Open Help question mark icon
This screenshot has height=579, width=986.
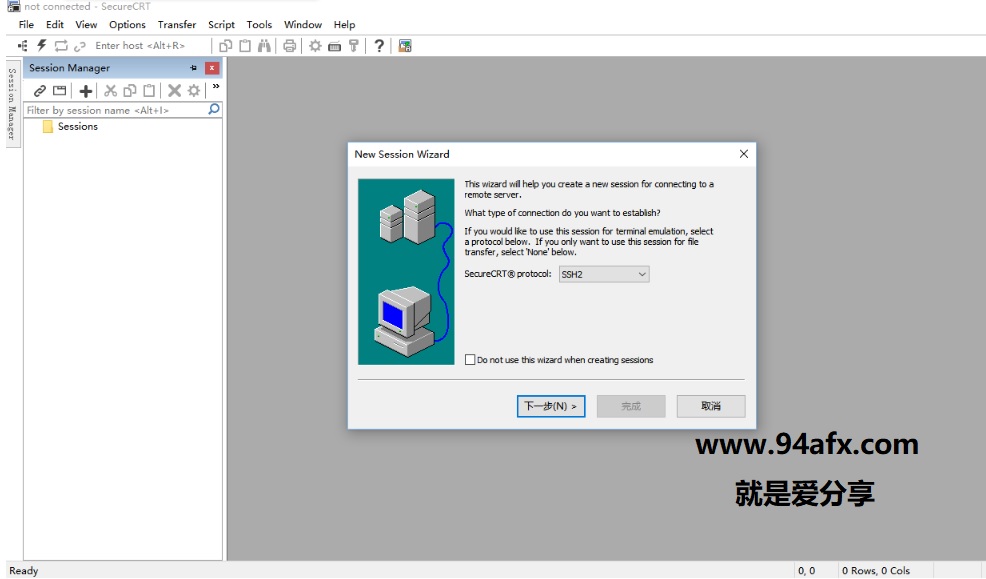point(379,46)
